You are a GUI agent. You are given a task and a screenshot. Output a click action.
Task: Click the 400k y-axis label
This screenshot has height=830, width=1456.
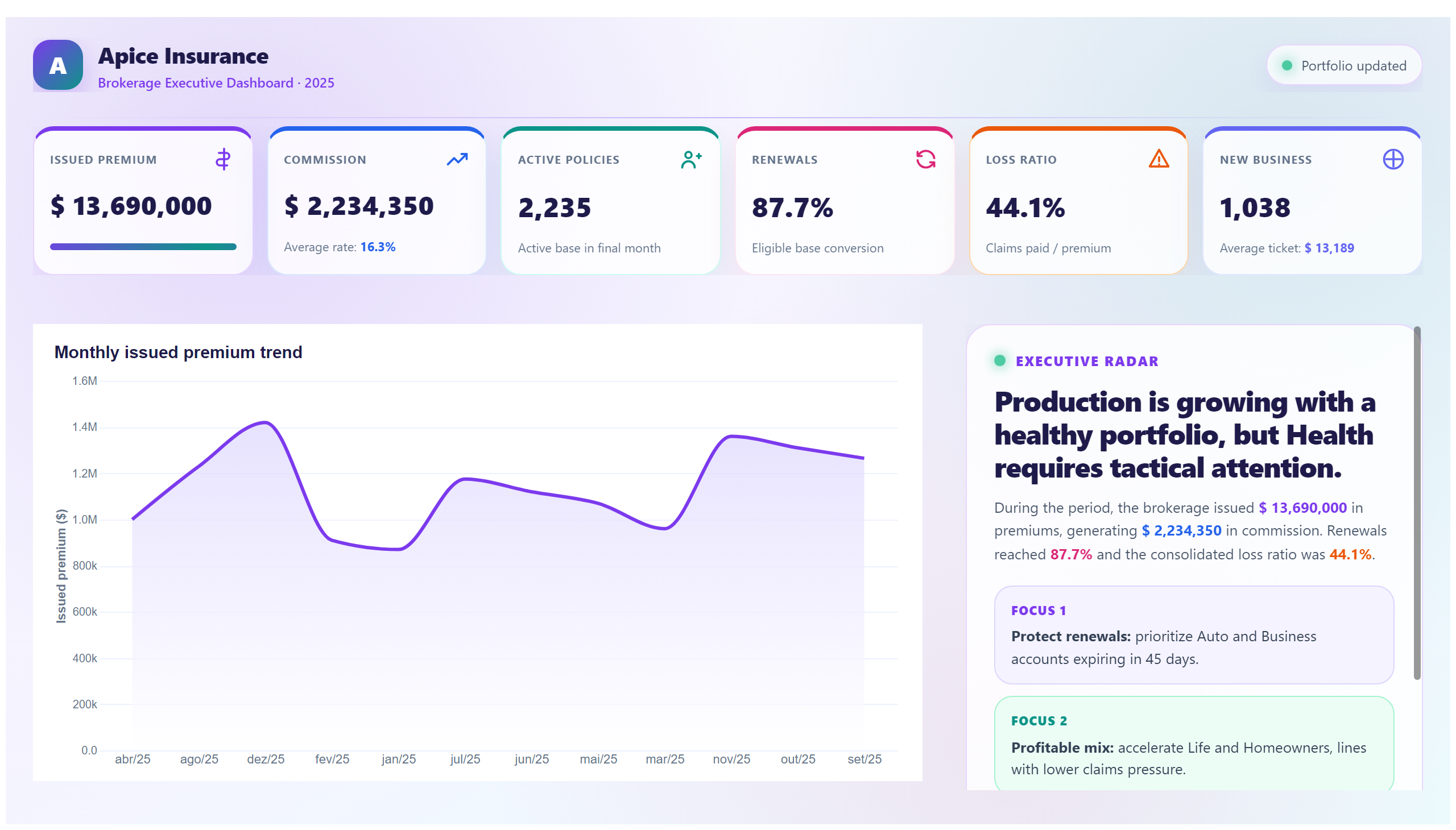84,658
